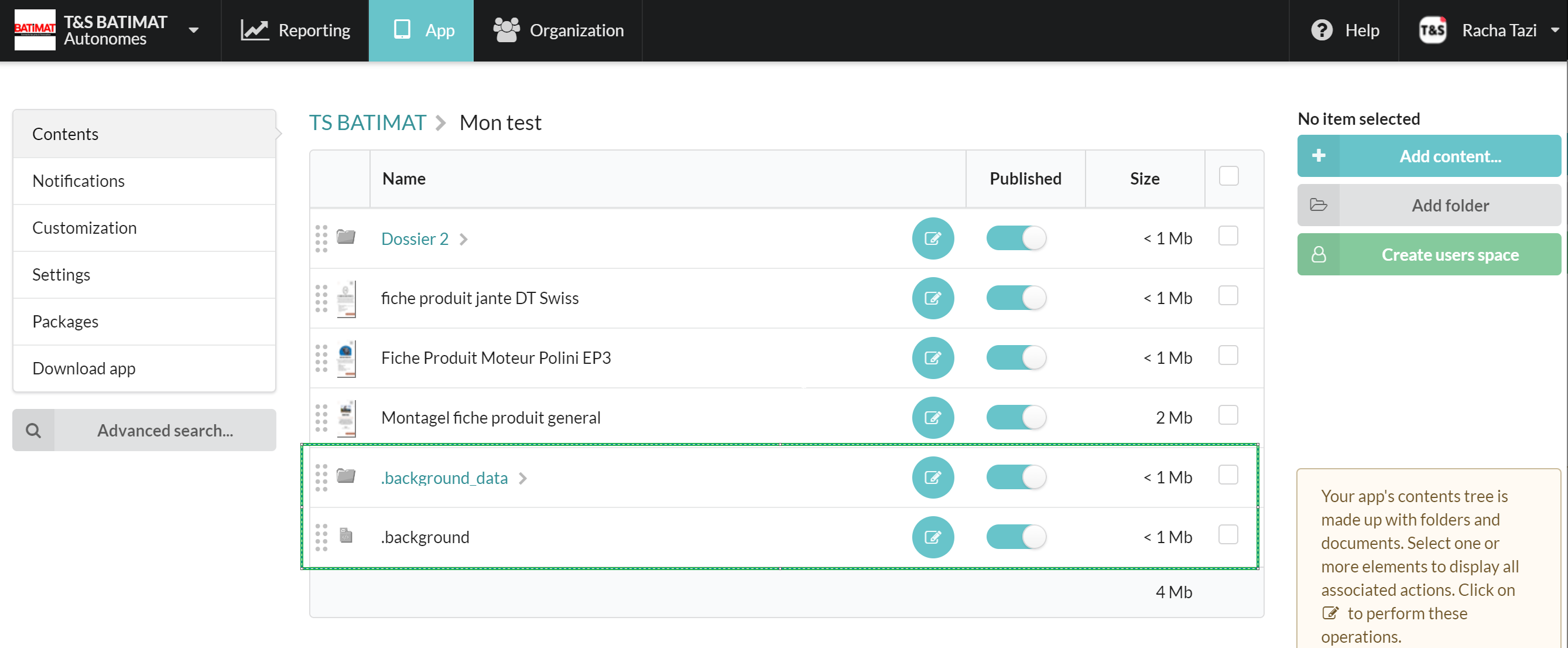Open Packages in the sidebar
This screenshot has height=648, width=1568.
144,322
